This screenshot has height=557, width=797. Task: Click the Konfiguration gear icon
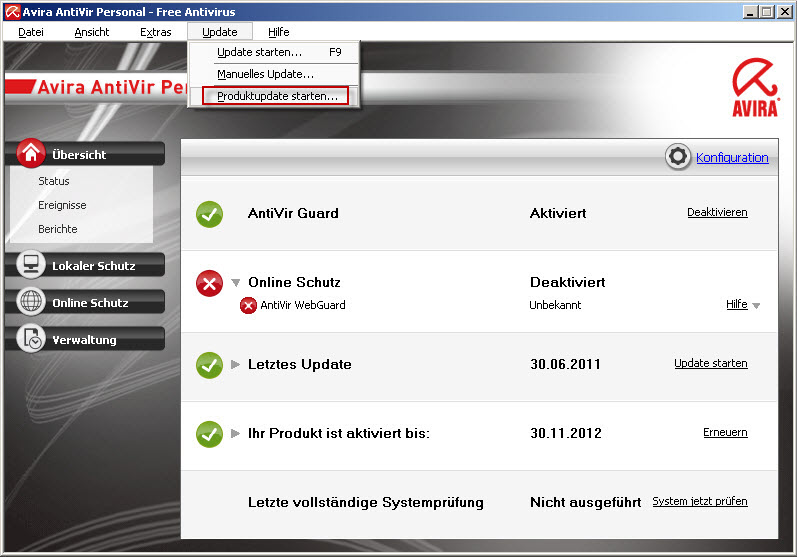[678, 157]
